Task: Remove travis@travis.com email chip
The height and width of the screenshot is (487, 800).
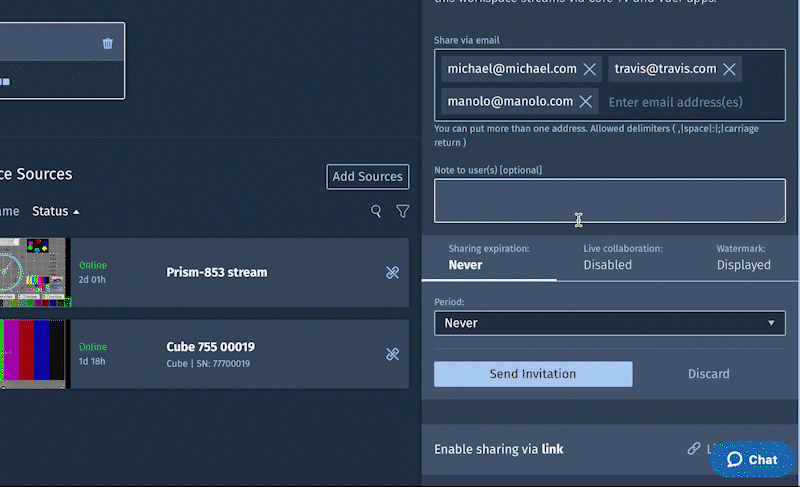Action: click(730, 69)
